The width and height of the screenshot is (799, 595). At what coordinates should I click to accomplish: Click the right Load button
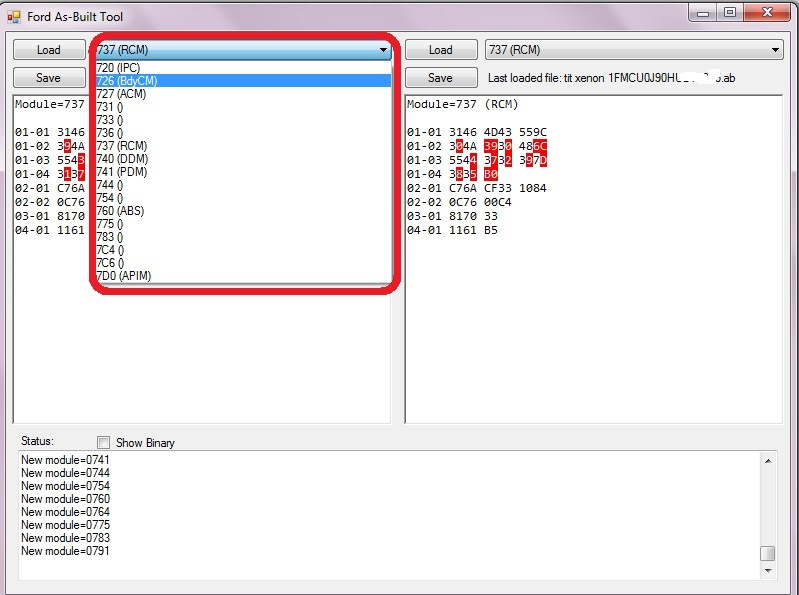(441, 50)
